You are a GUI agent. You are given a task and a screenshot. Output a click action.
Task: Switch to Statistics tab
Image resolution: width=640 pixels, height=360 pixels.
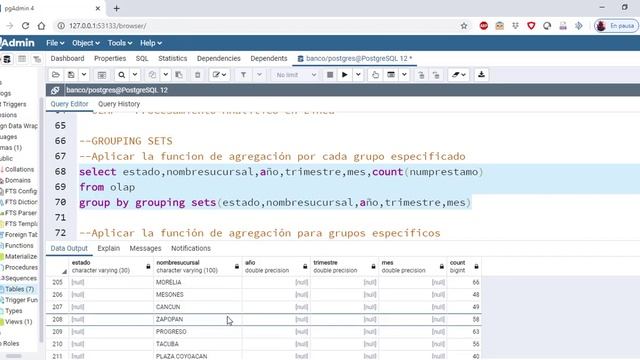[173, 58]
